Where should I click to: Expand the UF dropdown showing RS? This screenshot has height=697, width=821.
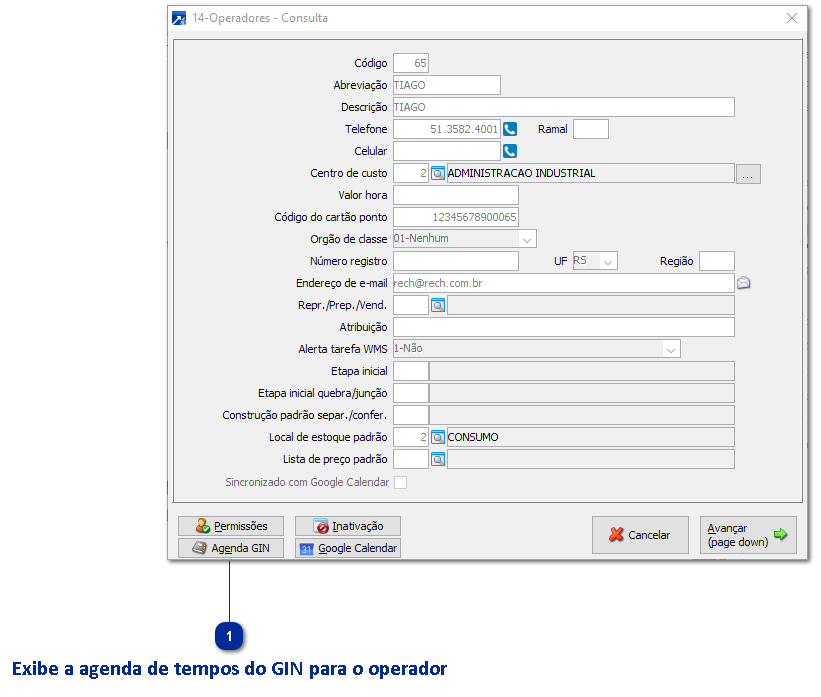pyautogui.click(x=607, y=261)
